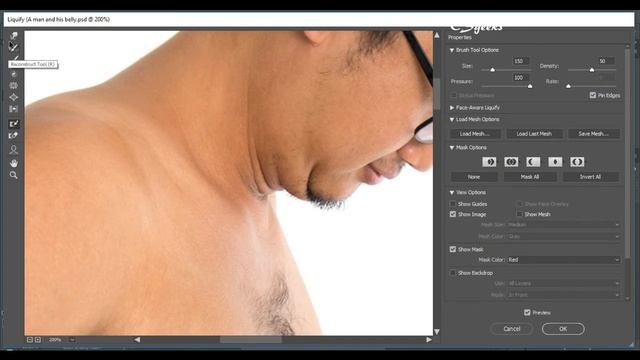Screen dimensions: 640x360
Task: Click the Load Last Mesh button
Action: point(534,133)
